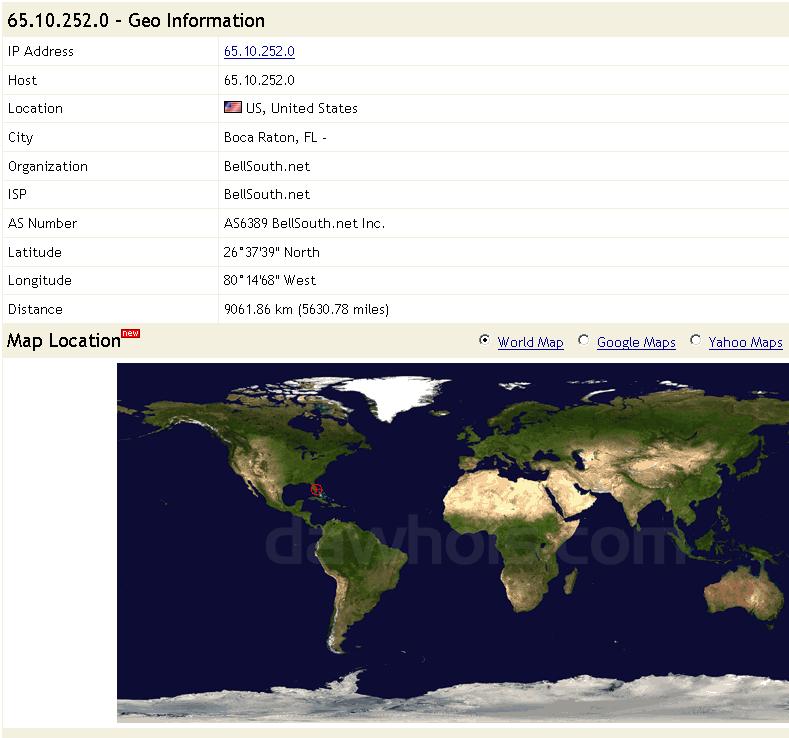Click the red location marker over Florida
789x738 pixels.
[x=317, y=489]
